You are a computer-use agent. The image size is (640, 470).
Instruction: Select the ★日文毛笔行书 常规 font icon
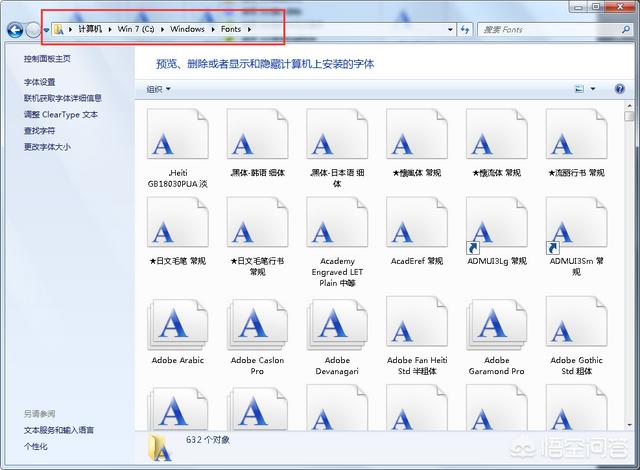point(258,222)
